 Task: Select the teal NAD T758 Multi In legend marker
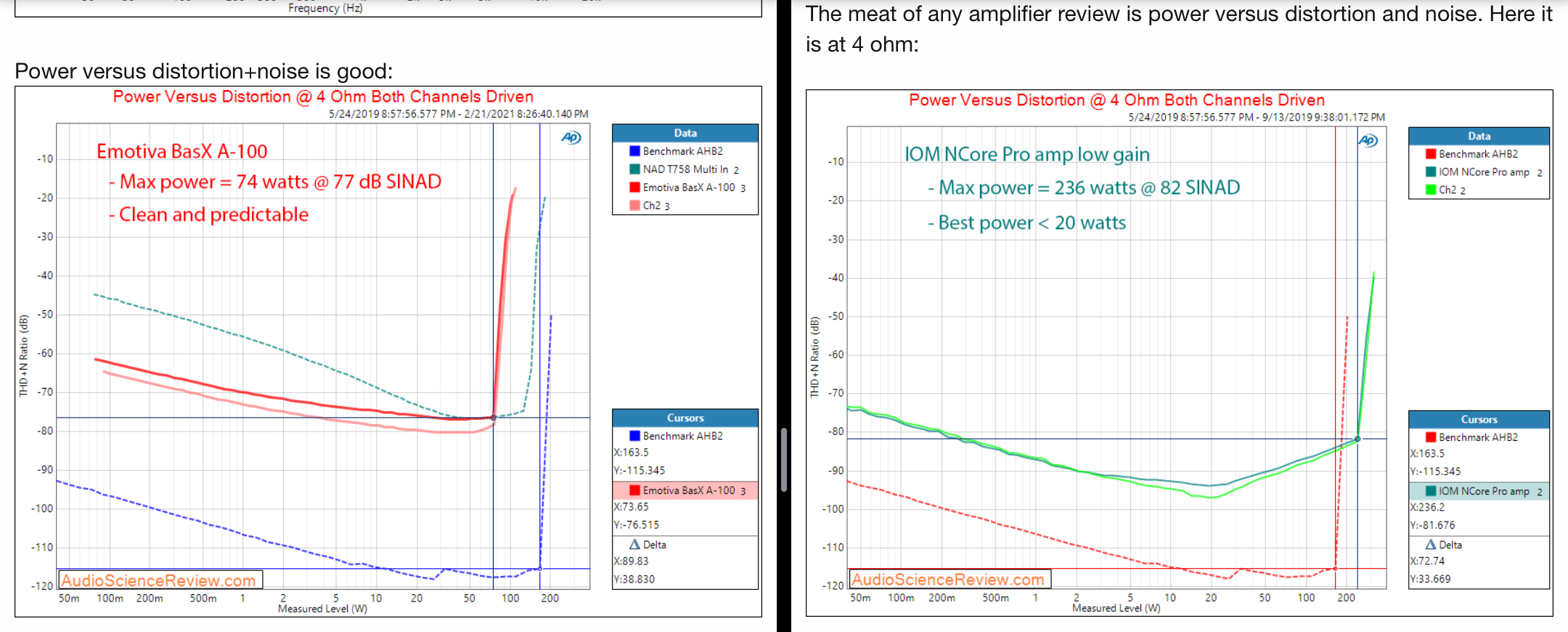click(x=634, y=169)
